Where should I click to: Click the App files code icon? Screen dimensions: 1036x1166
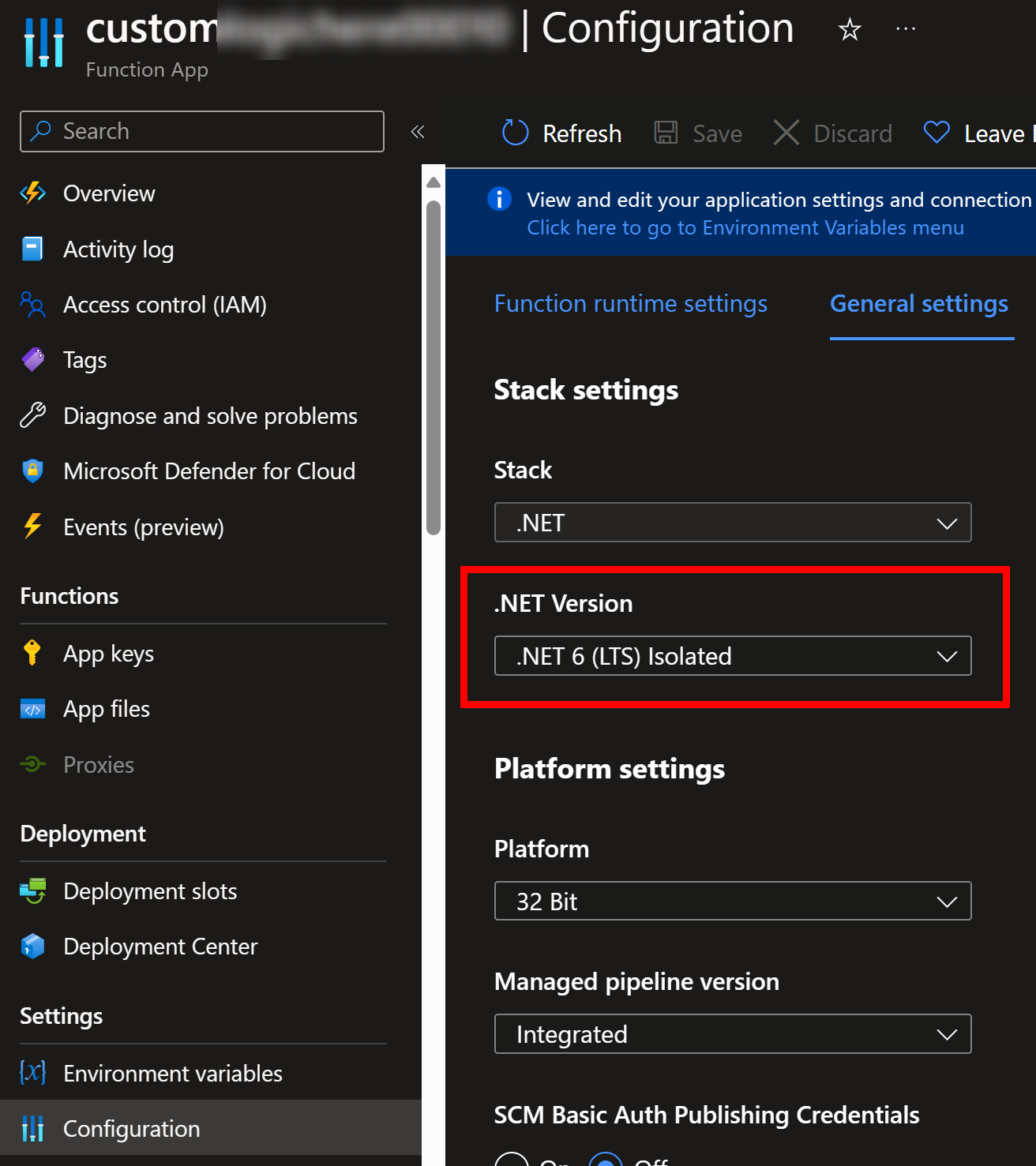tap(32, 709)
